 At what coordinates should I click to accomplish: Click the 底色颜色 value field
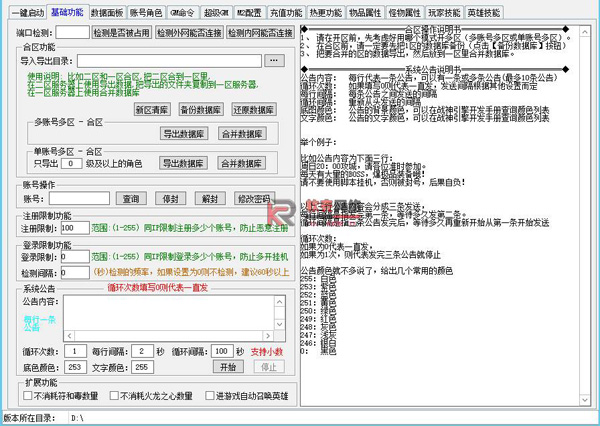pos(75,367)
